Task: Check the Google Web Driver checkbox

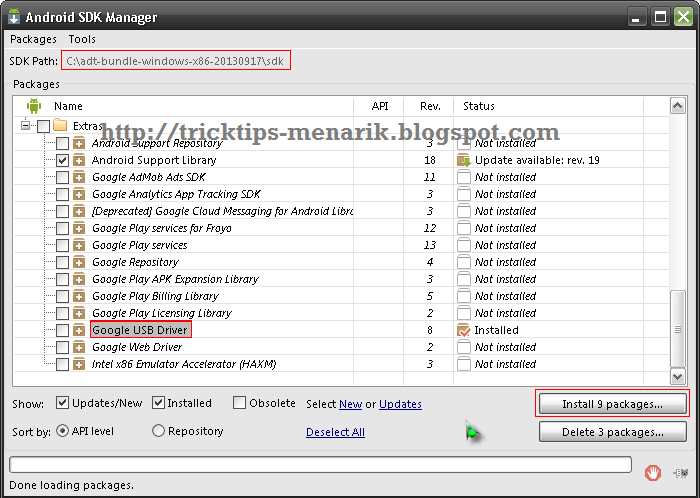Action: click(x=62, y=347)
